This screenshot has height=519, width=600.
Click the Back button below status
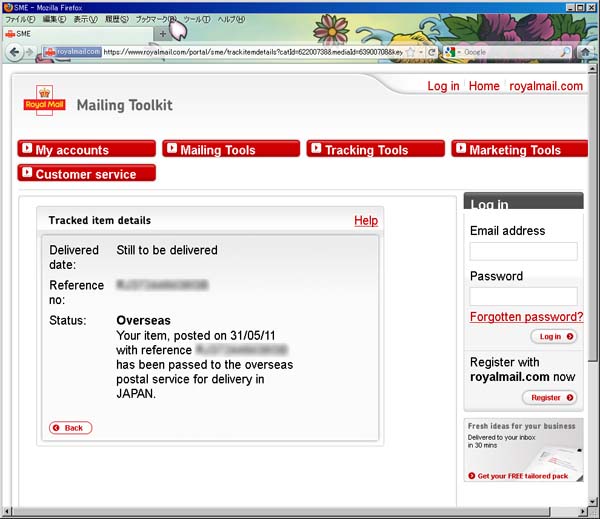coord(70,428)
